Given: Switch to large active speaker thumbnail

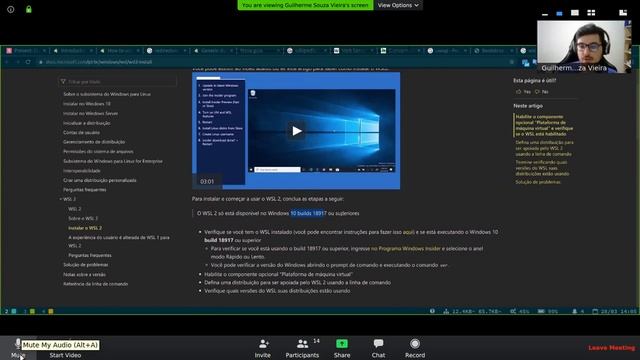Looking at the screenshot, I should pyautogui.click(x=575, y=13).
